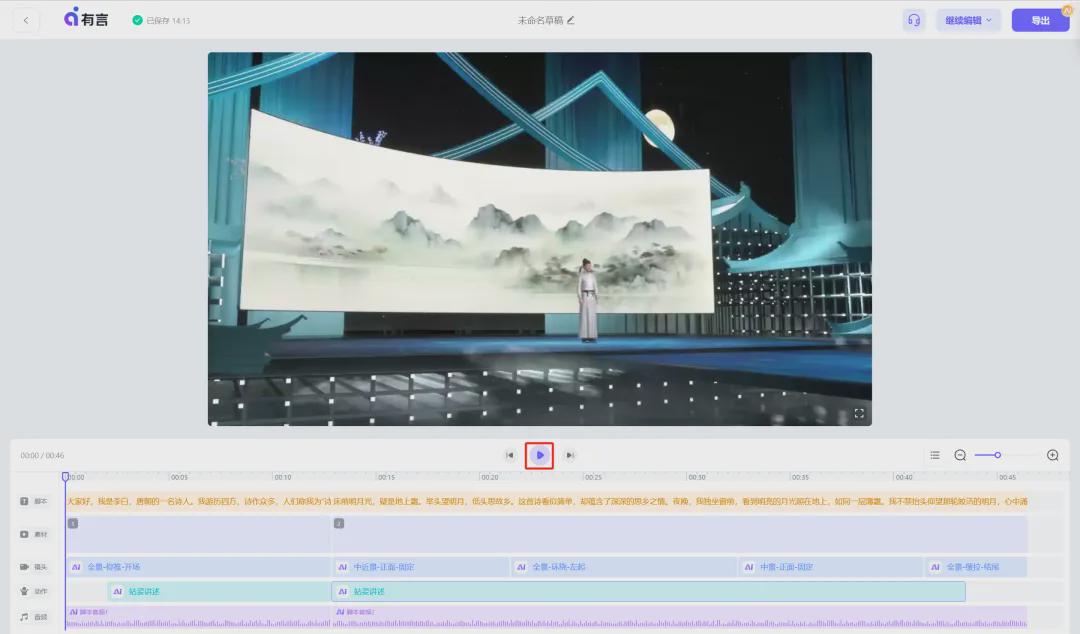Screen dimensions: 1080x634
Task: Open the AI menu on the 中景-正面-固定 shot
Action: 748,566
